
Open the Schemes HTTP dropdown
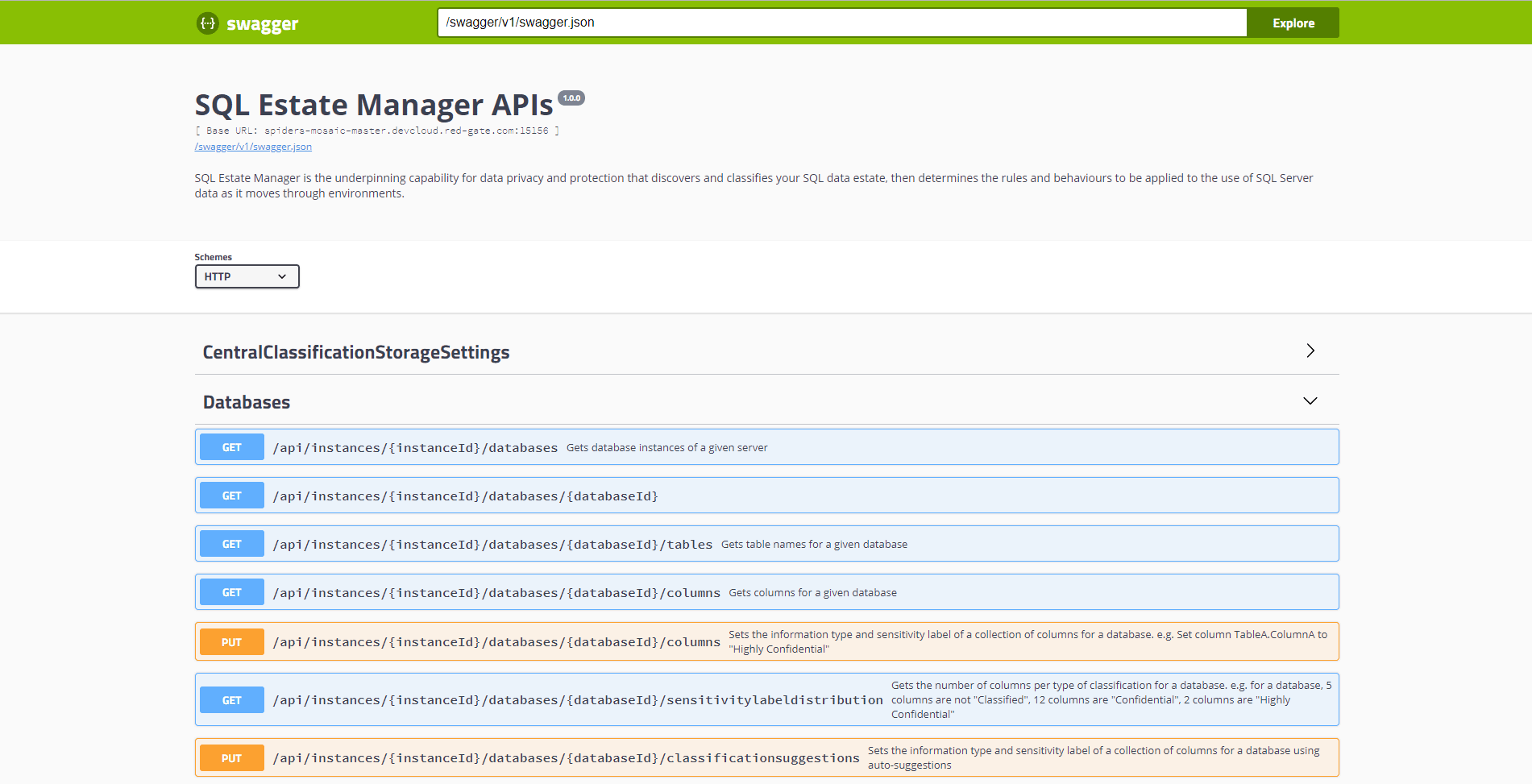(247, 276)
